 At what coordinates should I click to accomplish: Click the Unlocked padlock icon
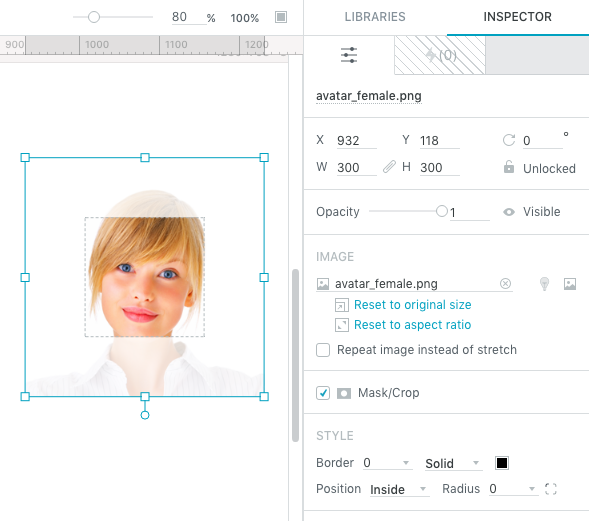click(x=509, y=167)
